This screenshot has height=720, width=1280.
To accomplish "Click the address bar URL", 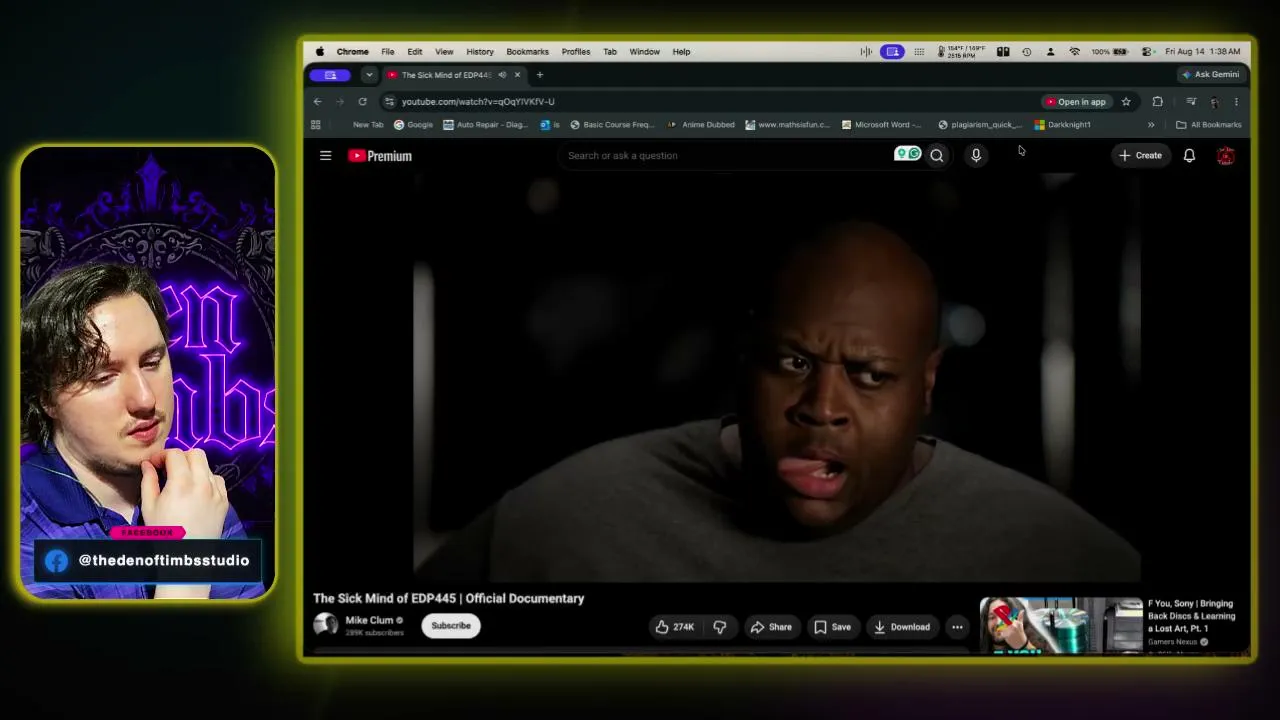I will point(478,101).
